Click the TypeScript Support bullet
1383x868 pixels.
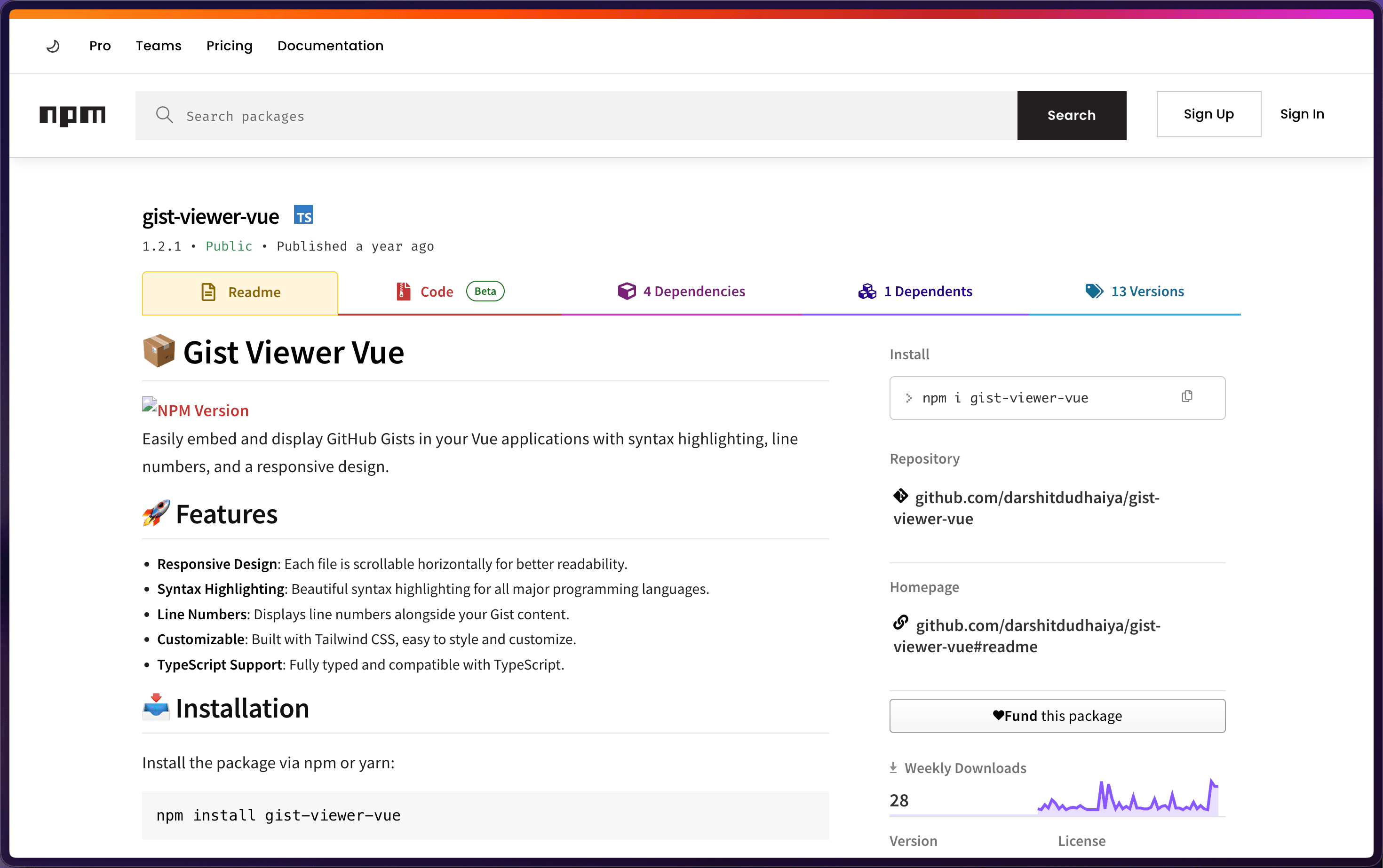point(361,664)
